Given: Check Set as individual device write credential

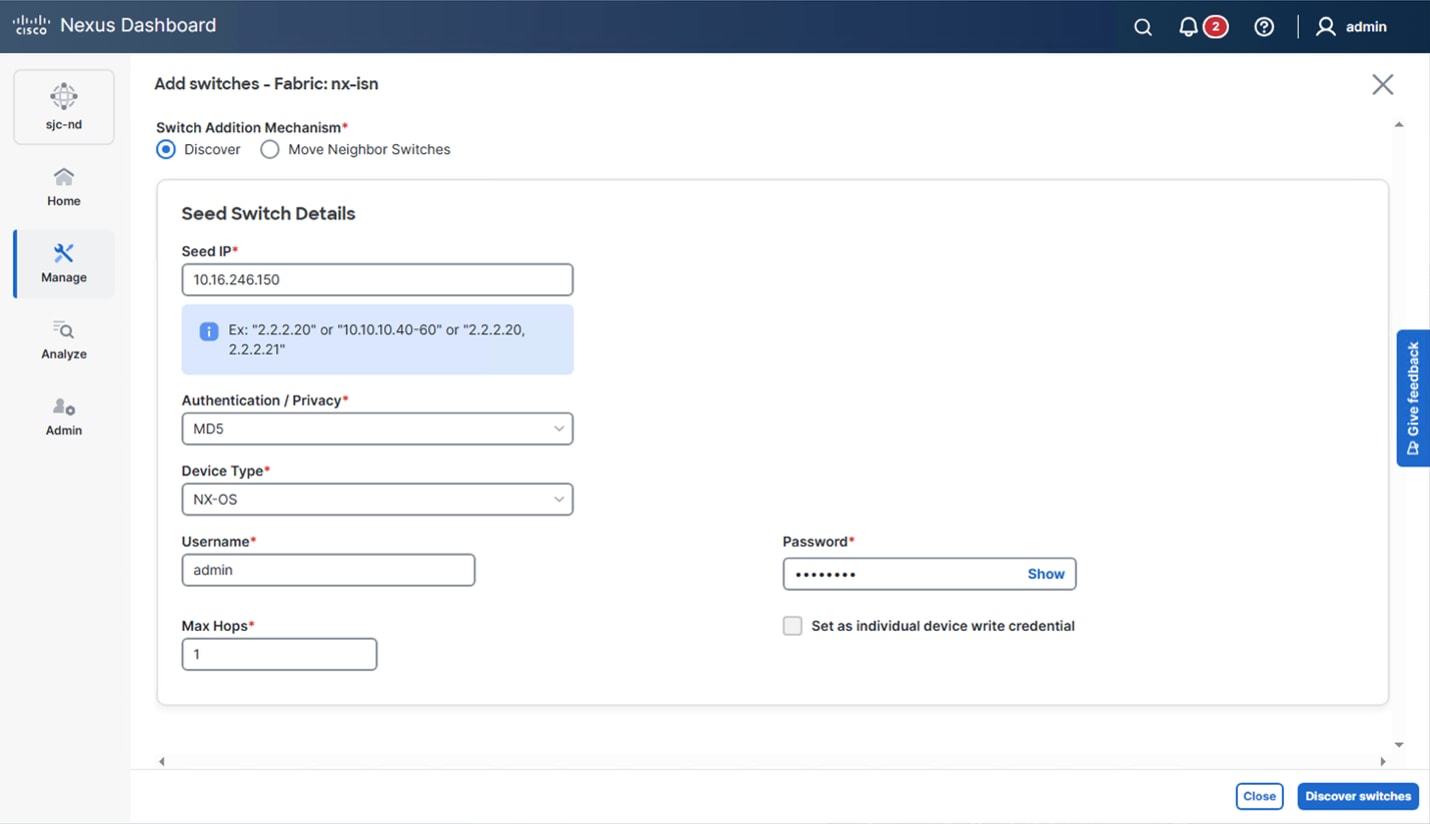Looking at the screenshot, I should 792,626.
